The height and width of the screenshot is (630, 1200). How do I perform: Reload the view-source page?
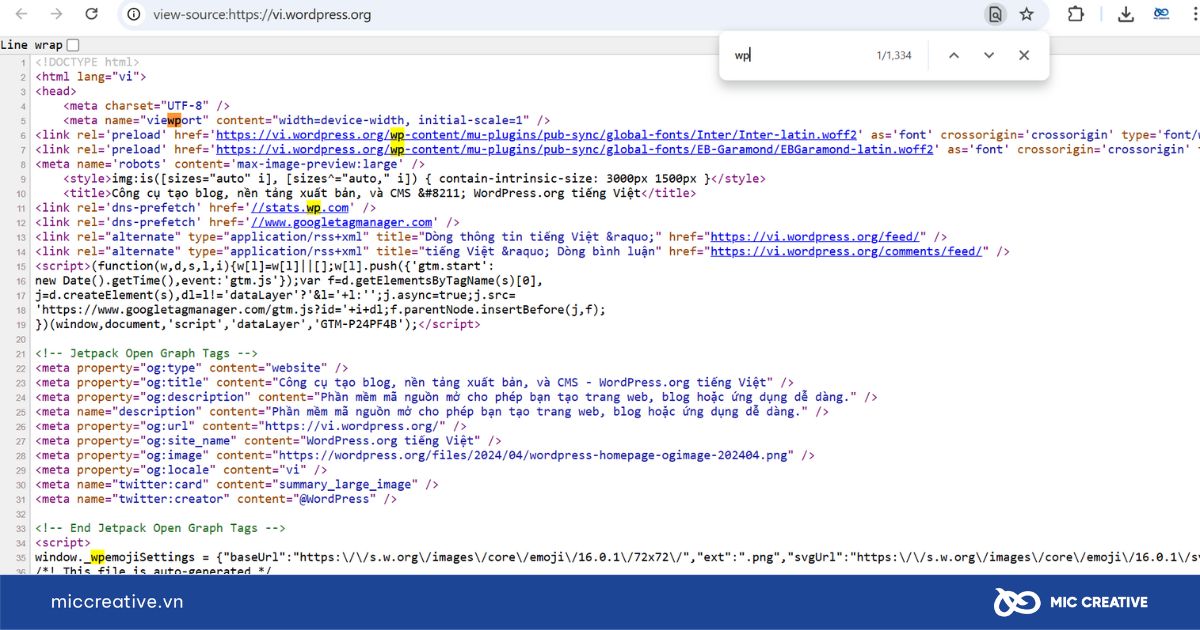pos(91,14)
